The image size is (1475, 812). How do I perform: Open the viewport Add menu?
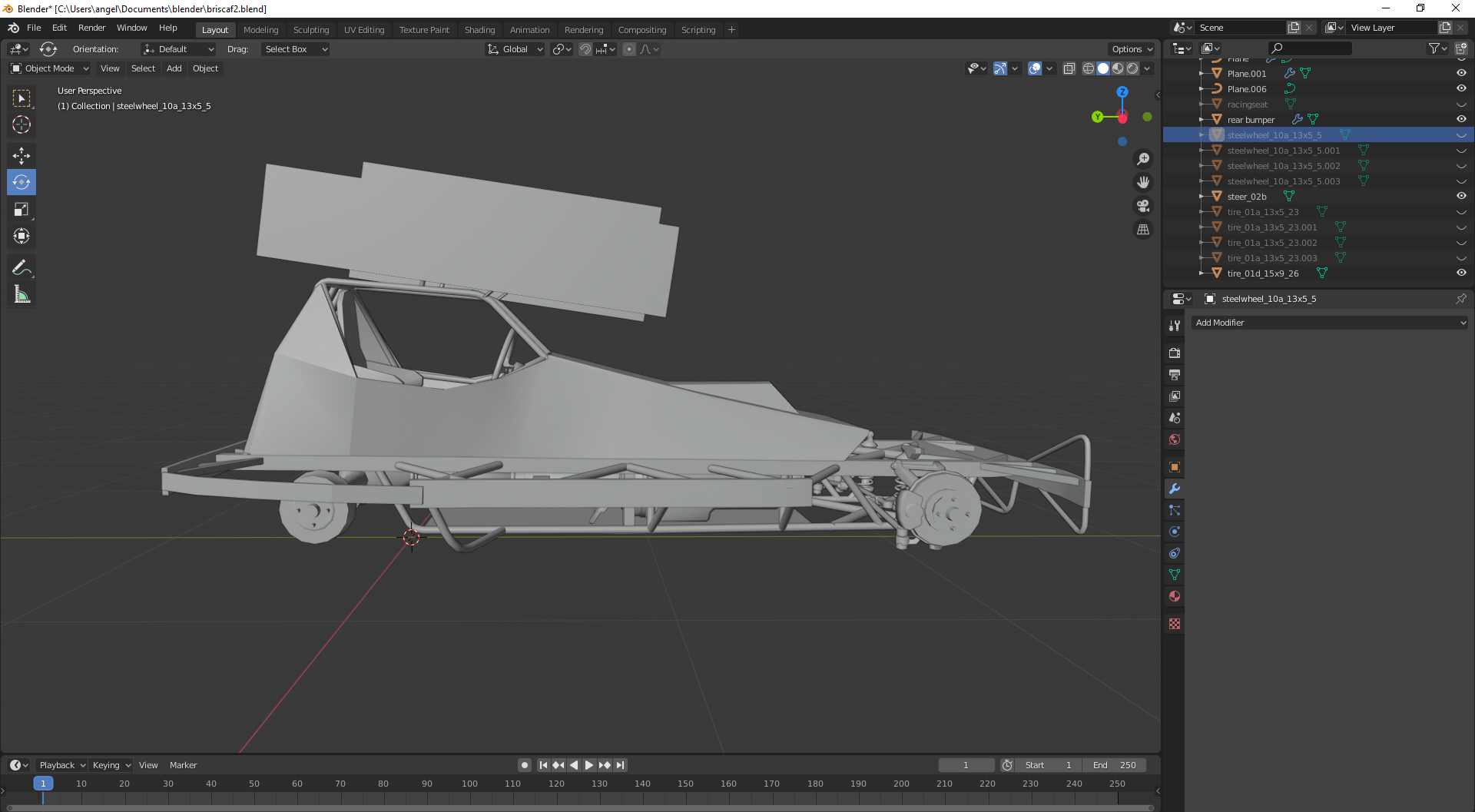174,68
